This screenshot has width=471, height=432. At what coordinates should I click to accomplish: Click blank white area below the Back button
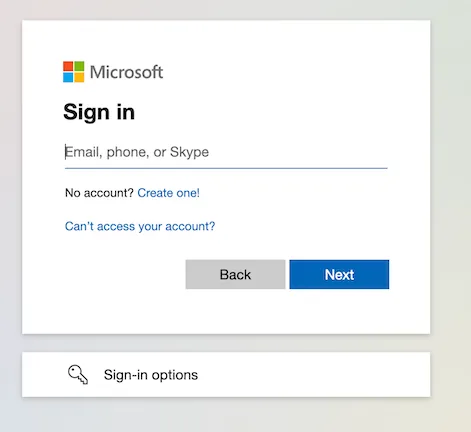click(x=235, y=311)
